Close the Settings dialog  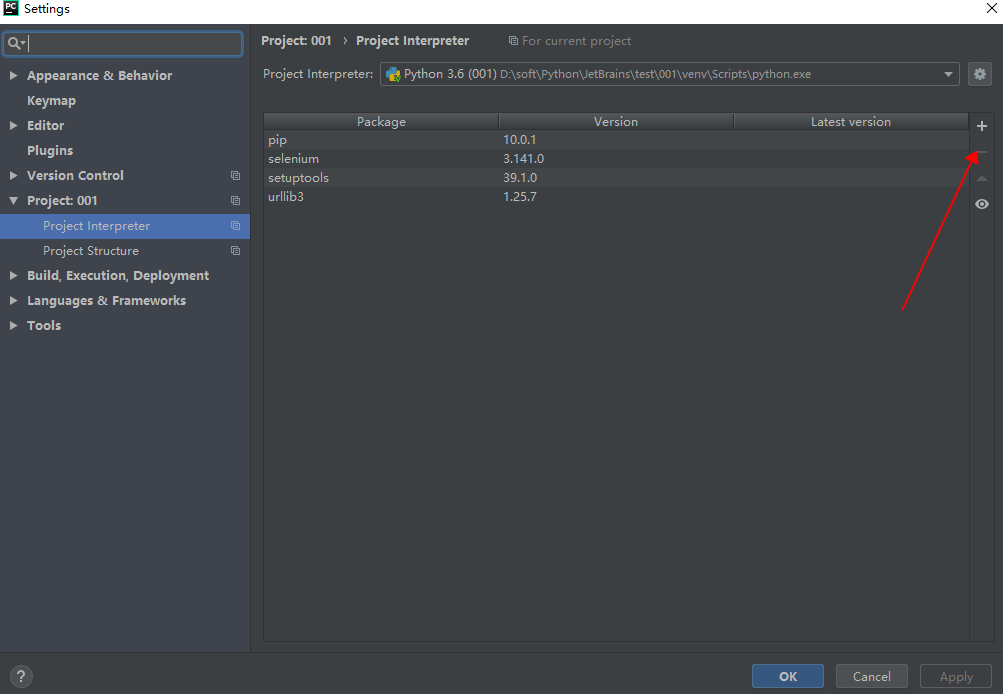click(x=991, y=8)
